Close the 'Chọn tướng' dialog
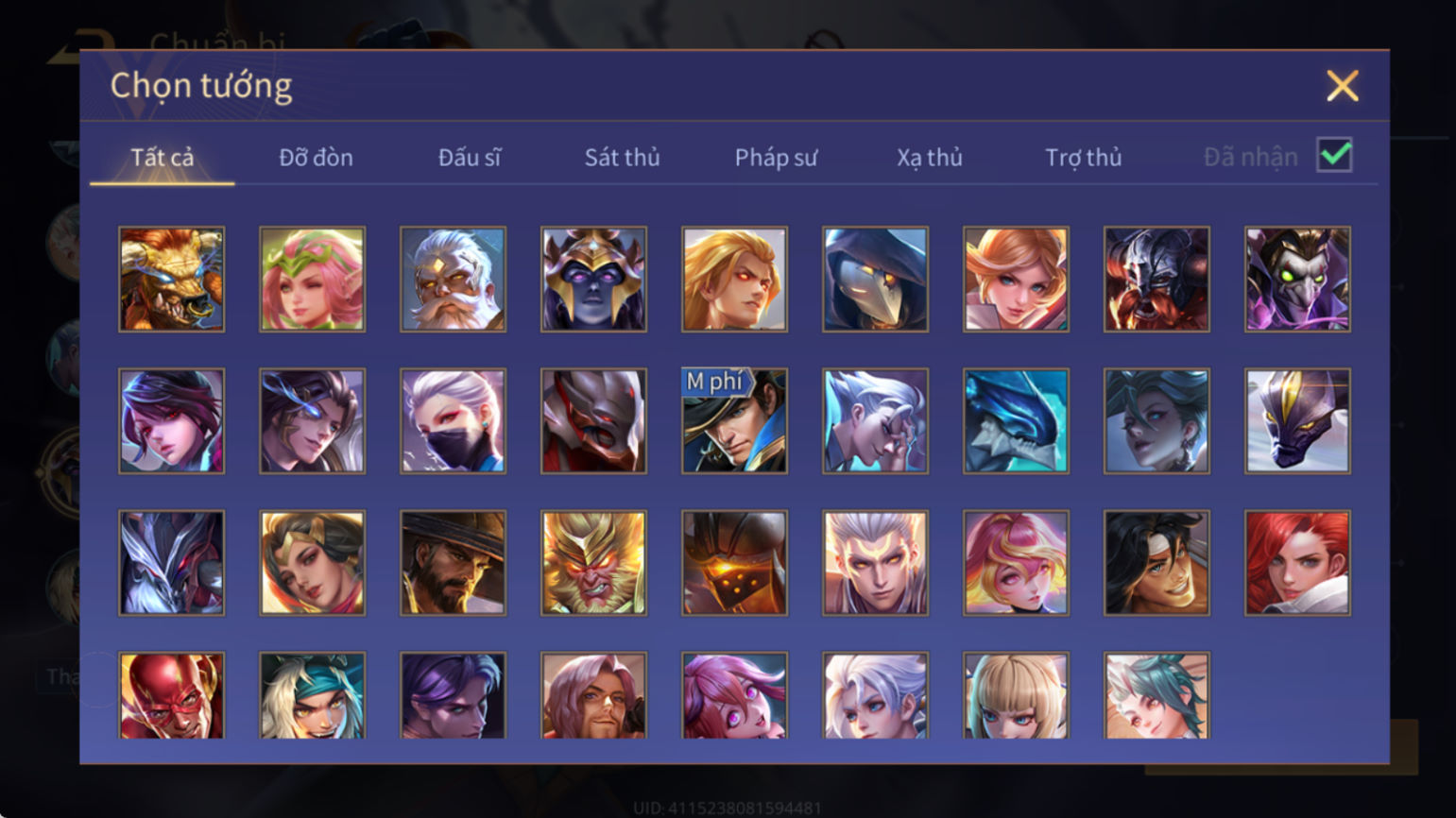 (x=1343, y=86)
